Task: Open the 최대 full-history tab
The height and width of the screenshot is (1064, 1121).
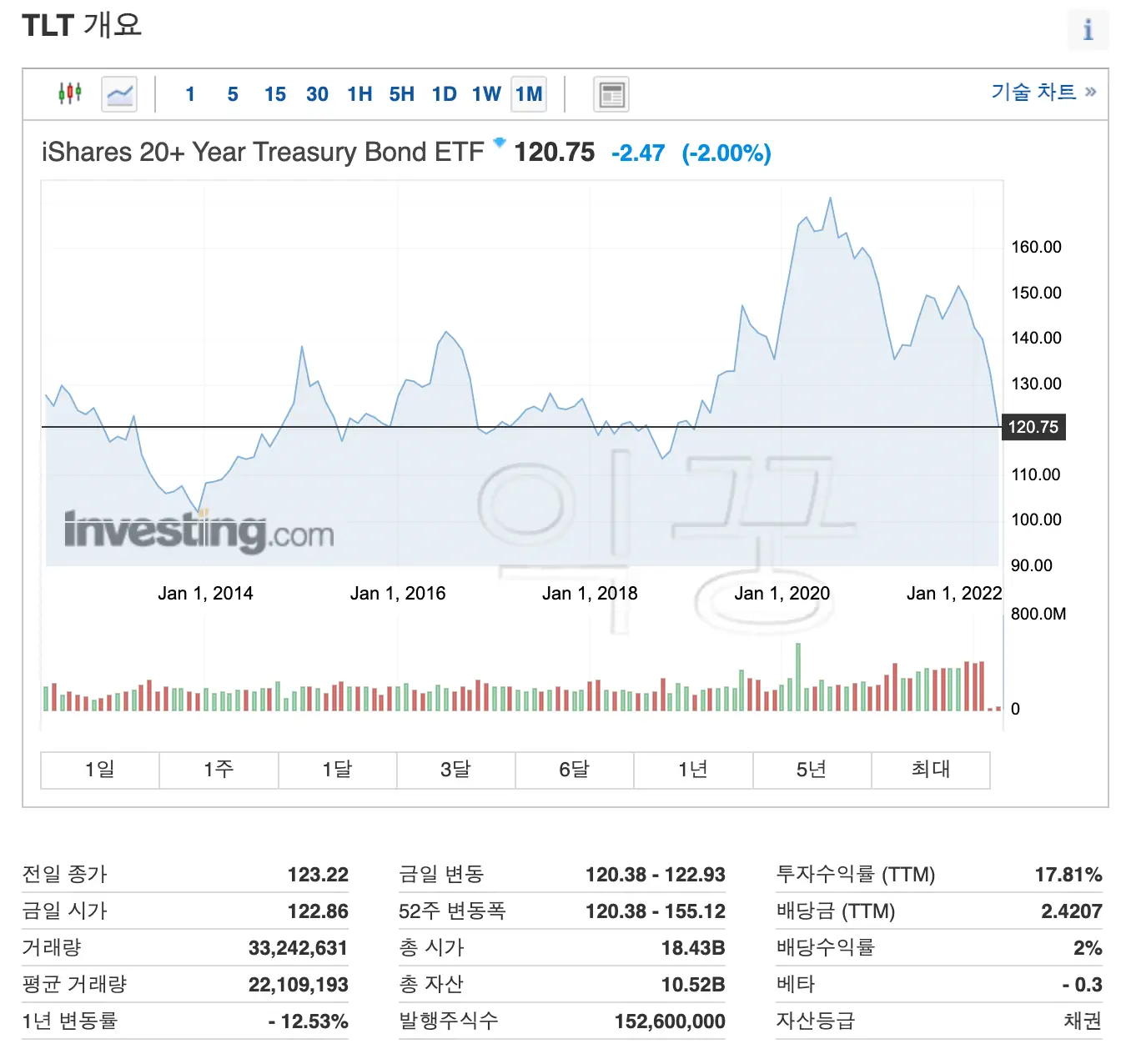Action: pyautogui.click(x=930, y=769)
